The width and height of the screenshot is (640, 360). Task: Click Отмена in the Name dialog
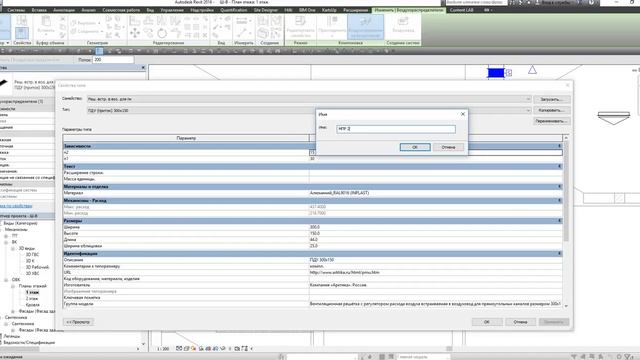(448, 147)
